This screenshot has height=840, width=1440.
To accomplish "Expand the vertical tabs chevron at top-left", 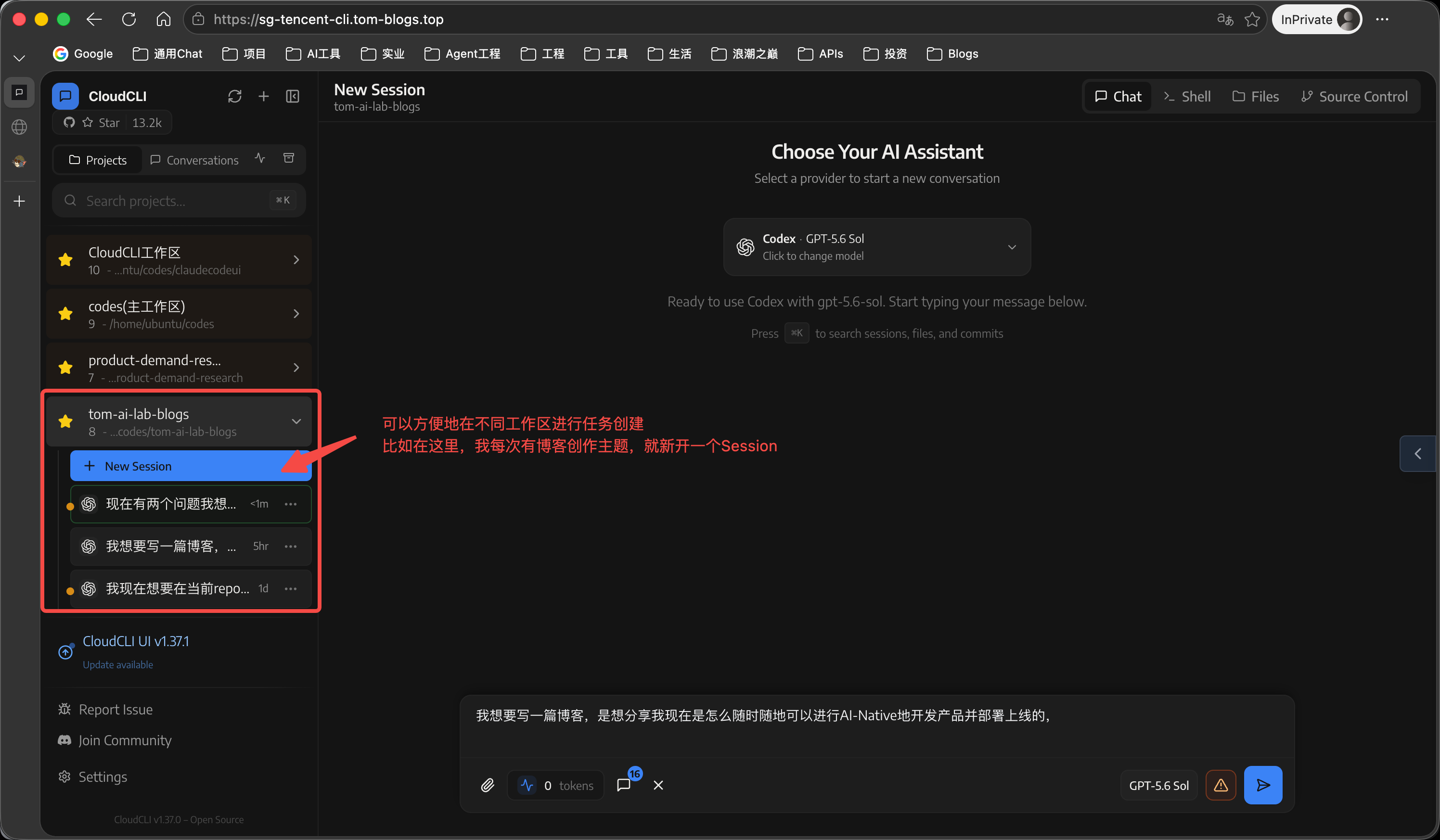I will [19, 58].
